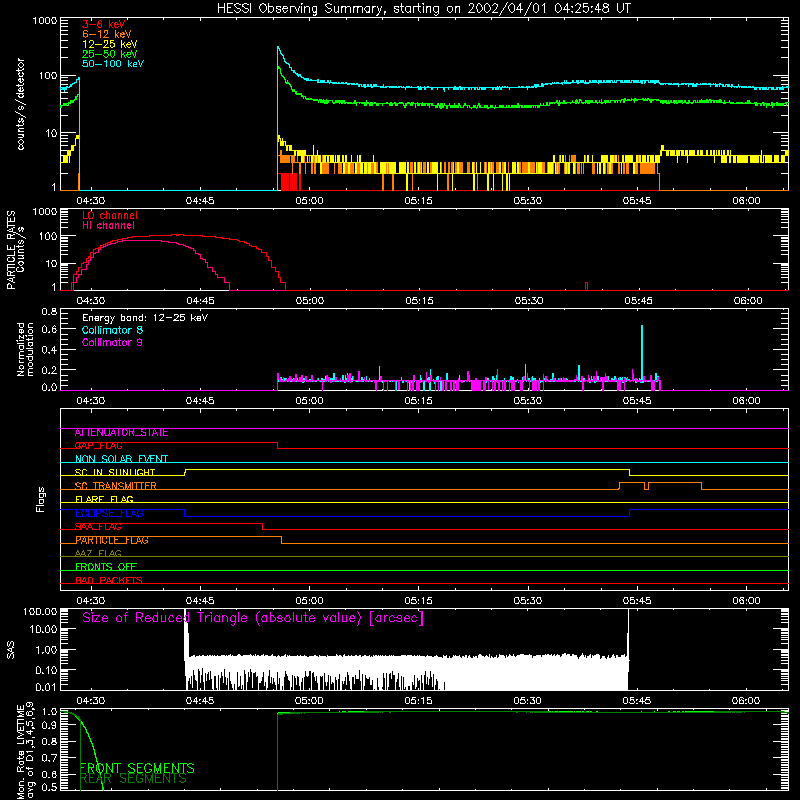The width and height of the screenshot is (800, 800).
Task: Click the '04:30' tick under the counts plot
Action: tap(91, 201)
